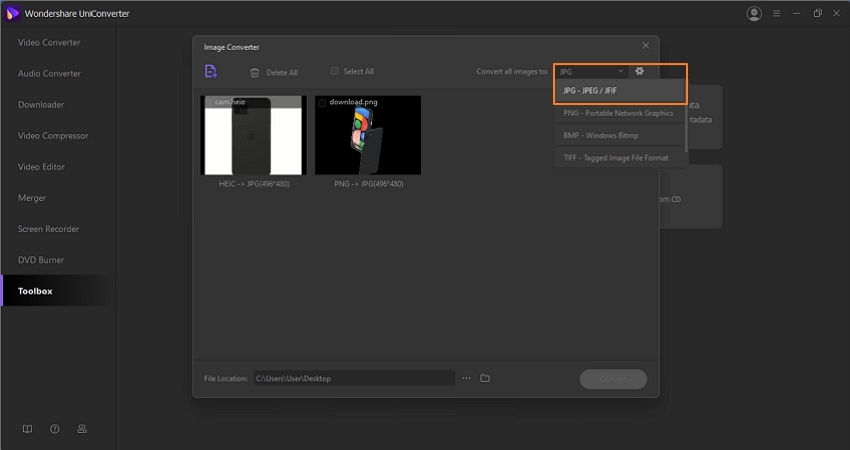Click HEIC -> JPG(496*480) caption

(x=254, y=184)
